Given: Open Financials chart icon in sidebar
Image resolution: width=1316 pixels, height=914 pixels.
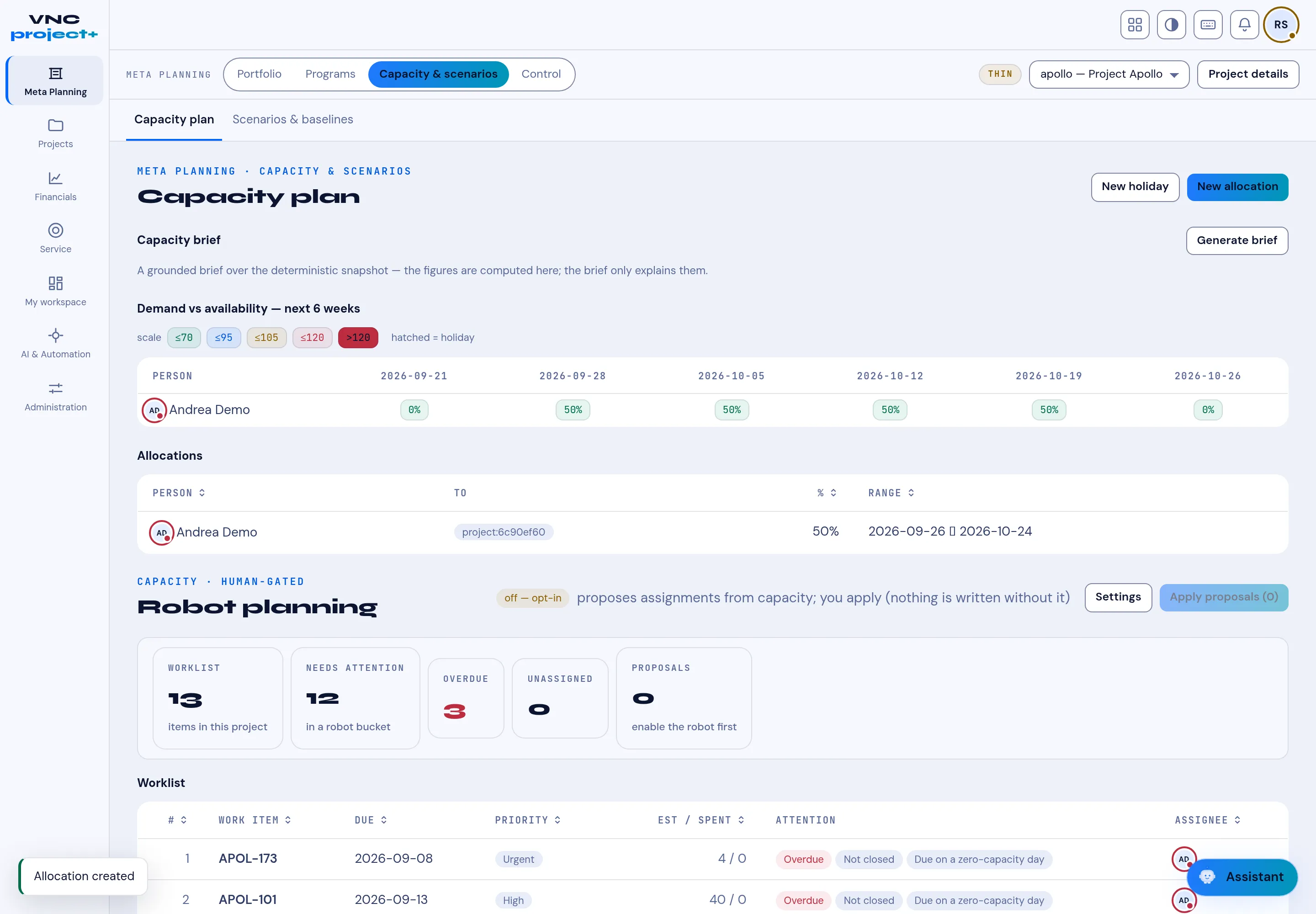Looking at the screenshot, I should 56,178.
